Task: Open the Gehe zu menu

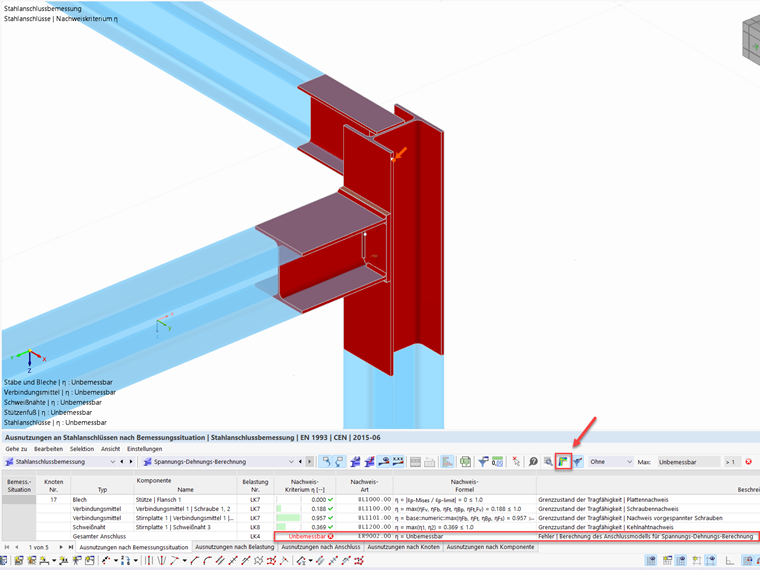Action: (16, 449)
